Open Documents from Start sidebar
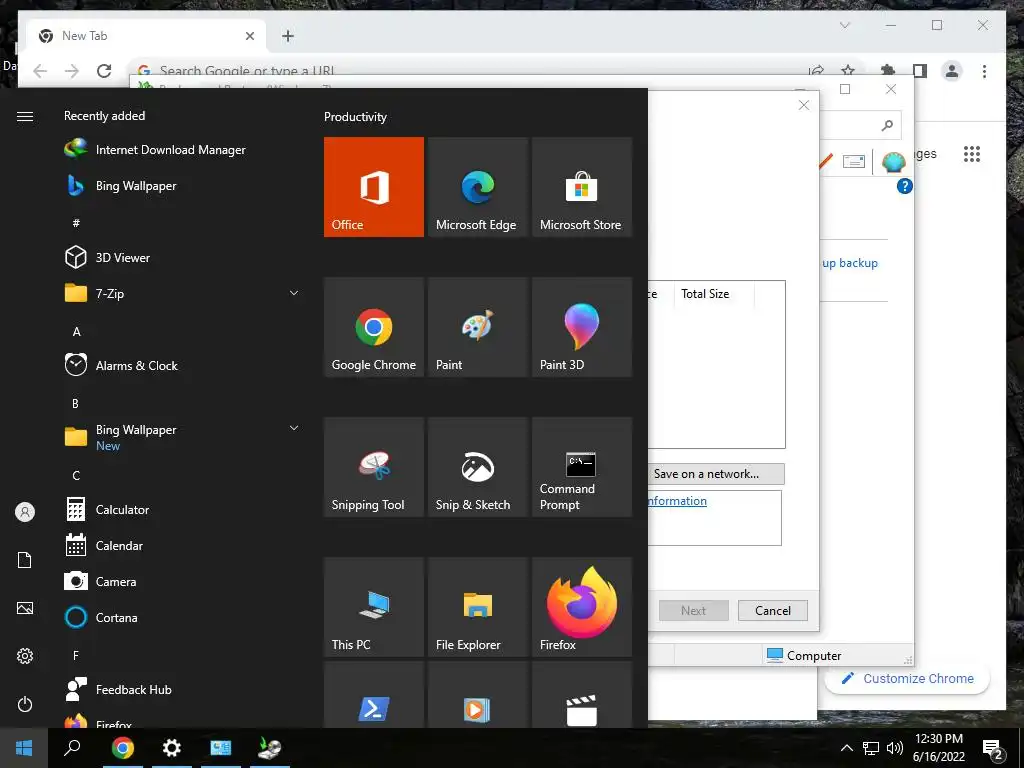Viewport: 1024px width, 768px height. tap(25, 560)
